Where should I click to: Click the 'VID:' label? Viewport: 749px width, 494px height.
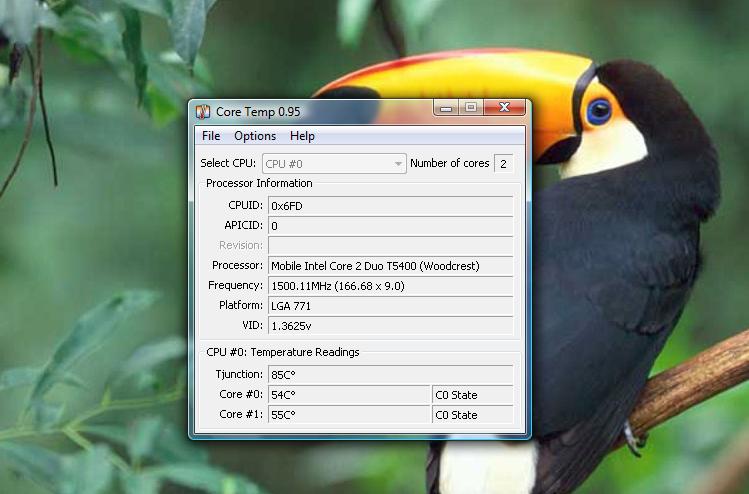pyautogui.click(x=252, y=325)
